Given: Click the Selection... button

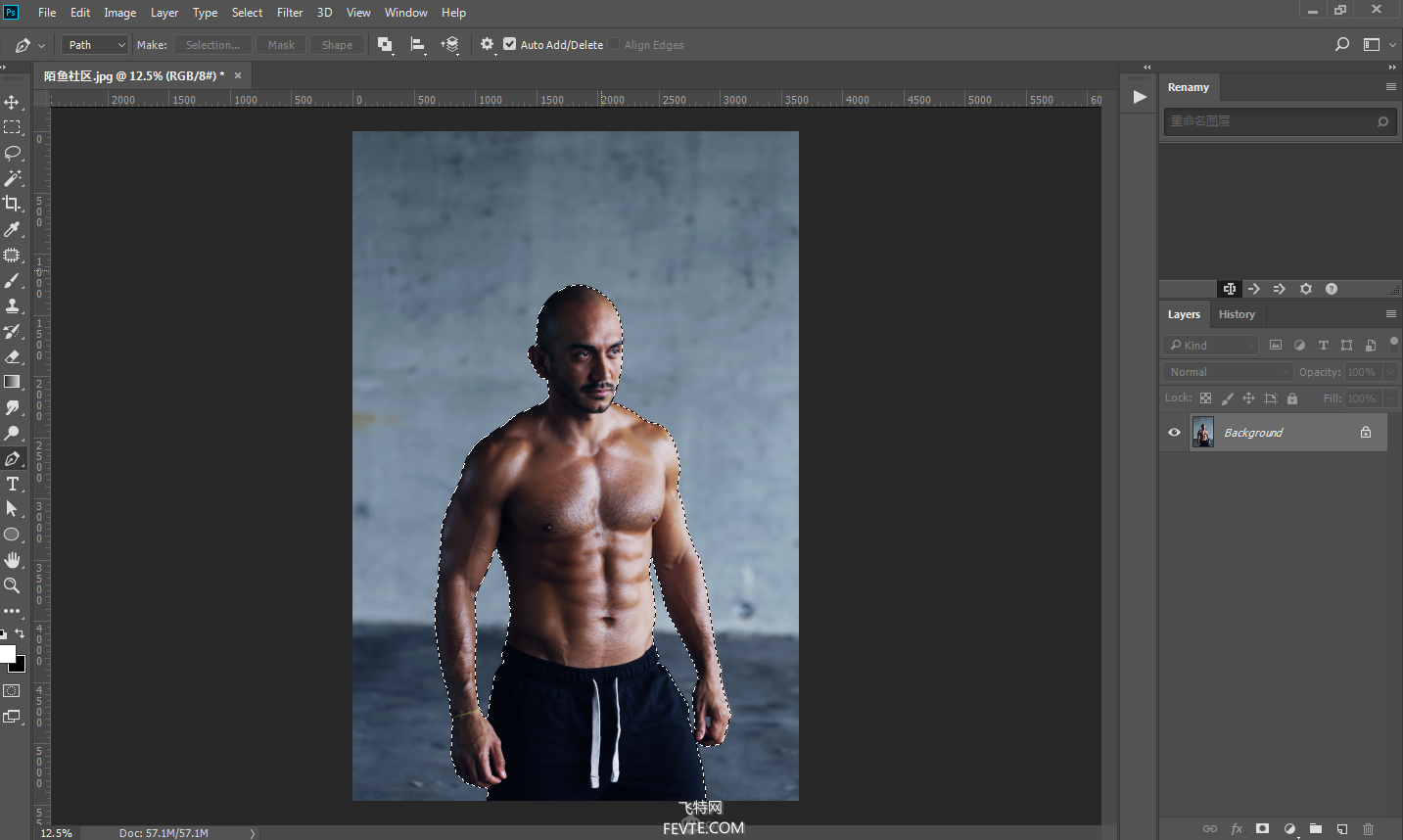Looking at the screenshot, I should pyautogui.click(x=212, y=45).
